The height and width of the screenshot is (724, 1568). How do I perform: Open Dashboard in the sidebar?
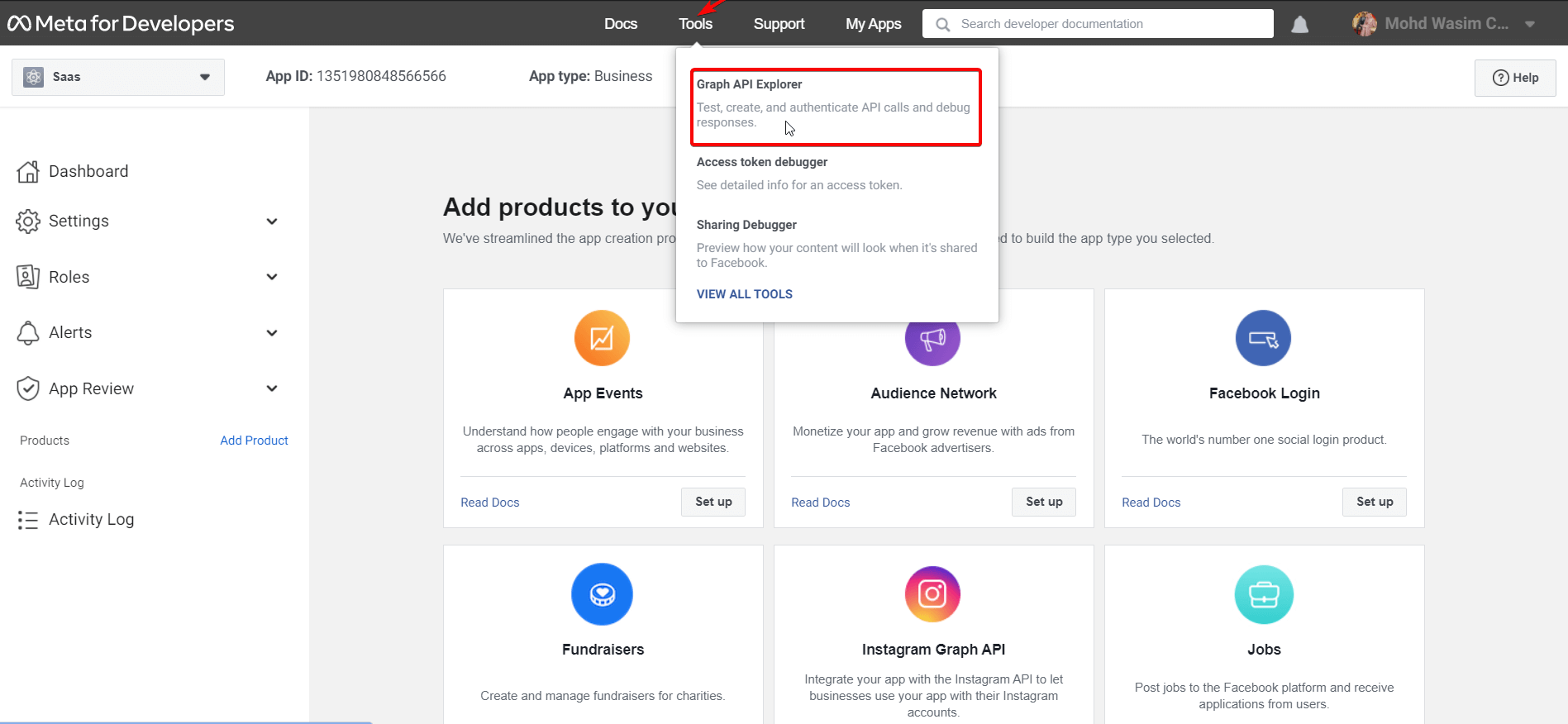point(88,171)
